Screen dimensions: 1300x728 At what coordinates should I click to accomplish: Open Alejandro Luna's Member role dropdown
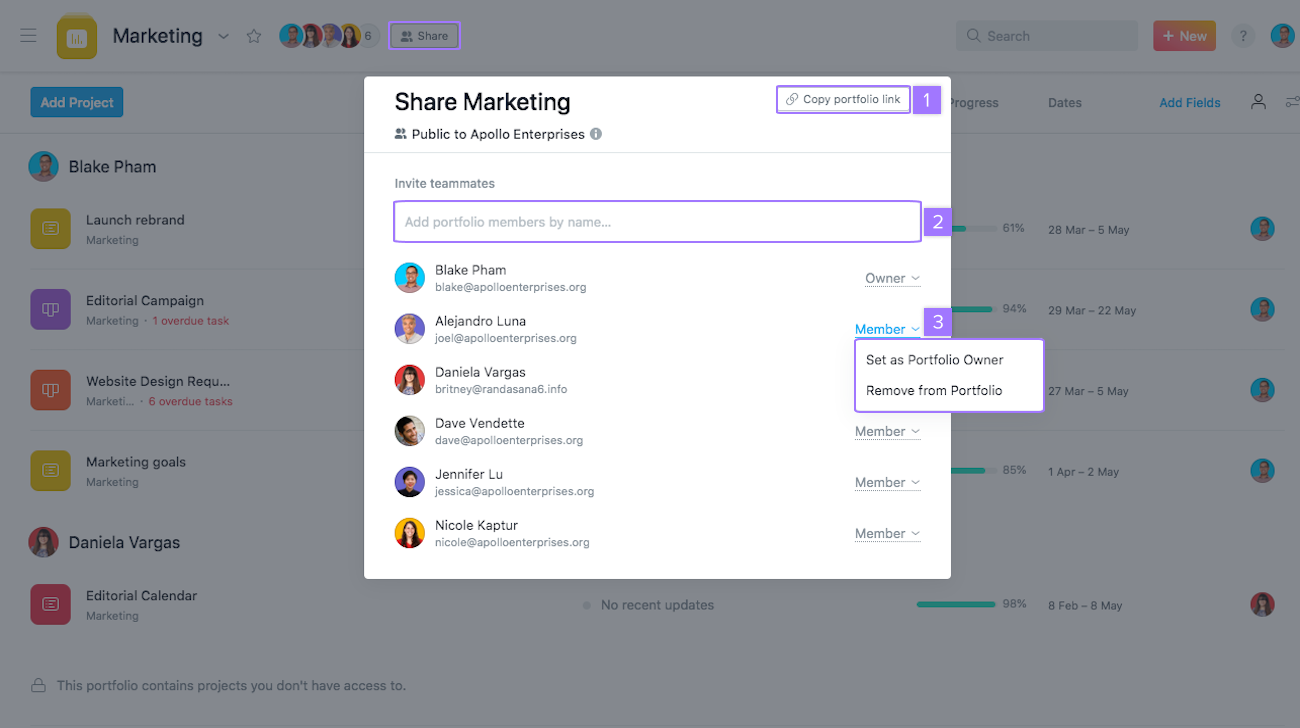887,329
